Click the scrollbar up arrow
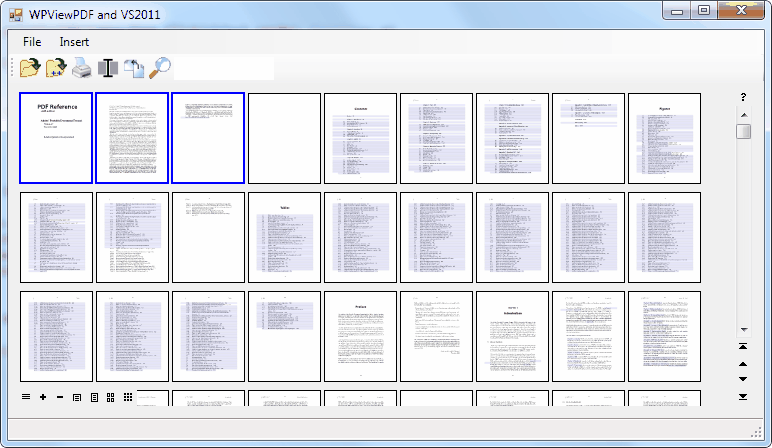 click(x=744, y=115)
